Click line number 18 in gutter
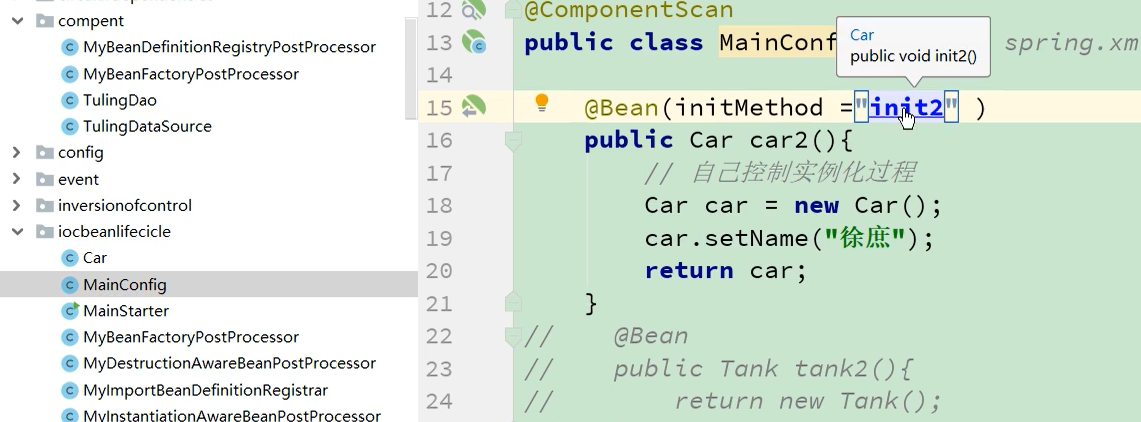This screenshot has width=1141, height=422. pyautogui.click(x=439, y=206)
